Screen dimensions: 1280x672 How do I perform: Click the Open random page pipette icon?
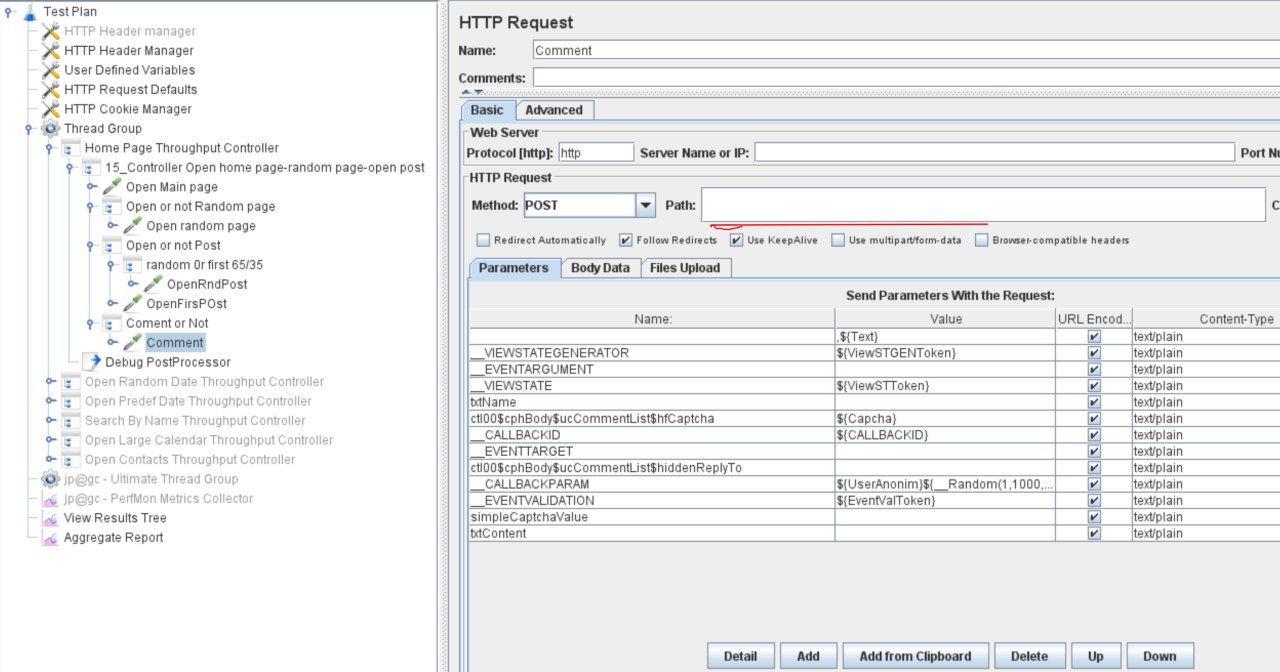(132, 226)
